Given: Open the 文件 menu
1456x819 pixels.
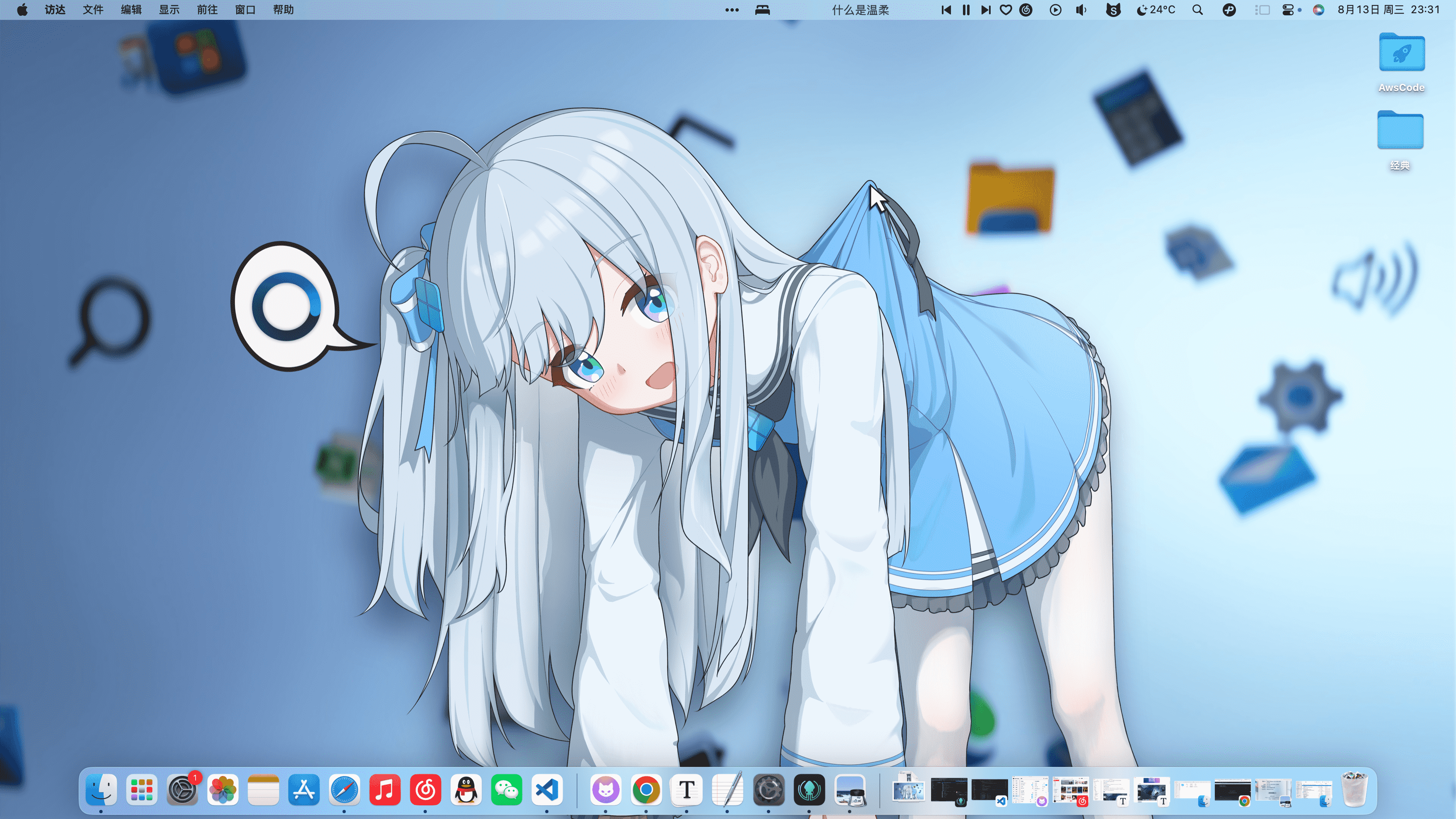Looking at the screenshot, I should pos(93,10).
